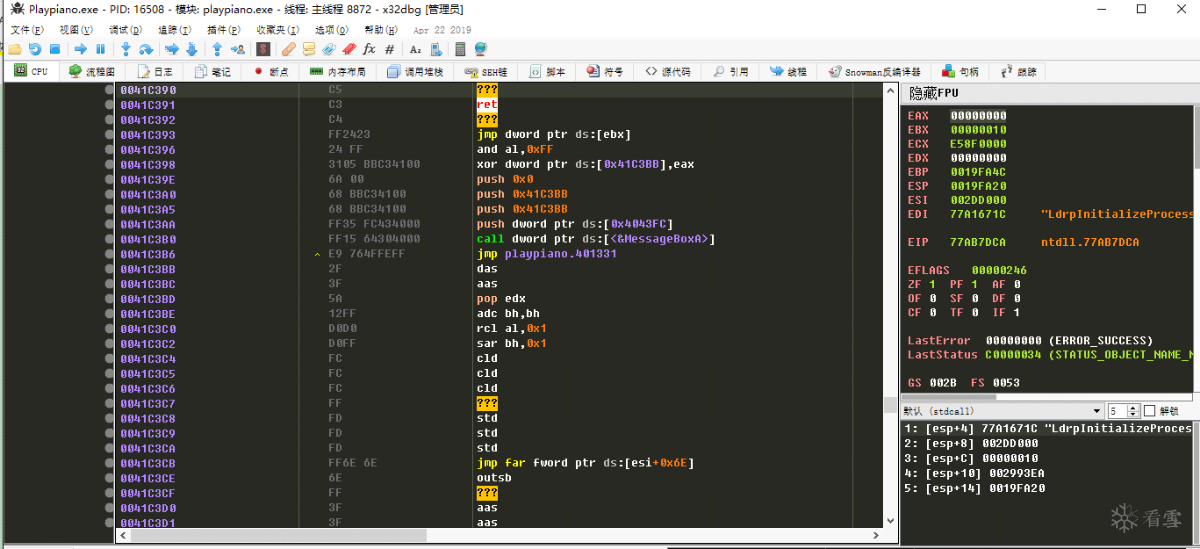Open the patches bandage icon
The image size is (1200, 549).
[288, 49]
